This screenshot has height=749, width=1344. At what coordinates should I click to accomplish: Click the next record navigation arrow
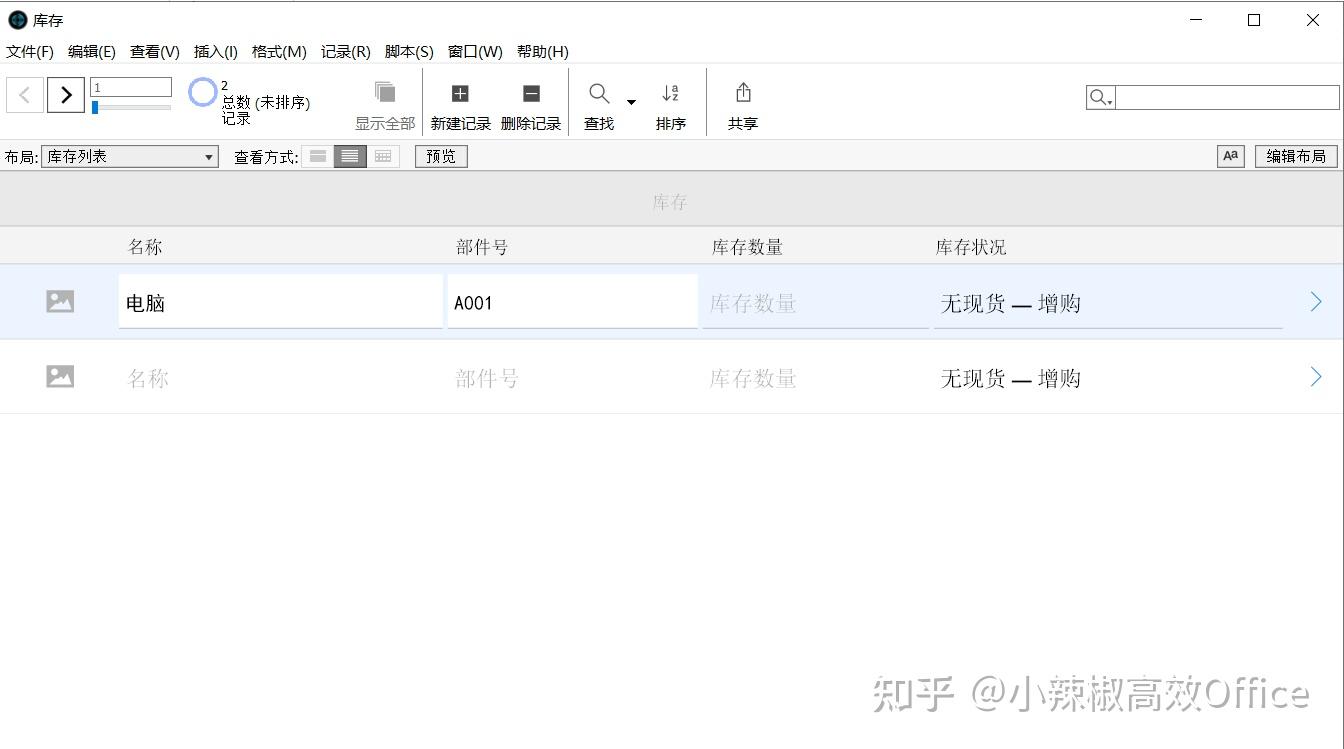65,94
